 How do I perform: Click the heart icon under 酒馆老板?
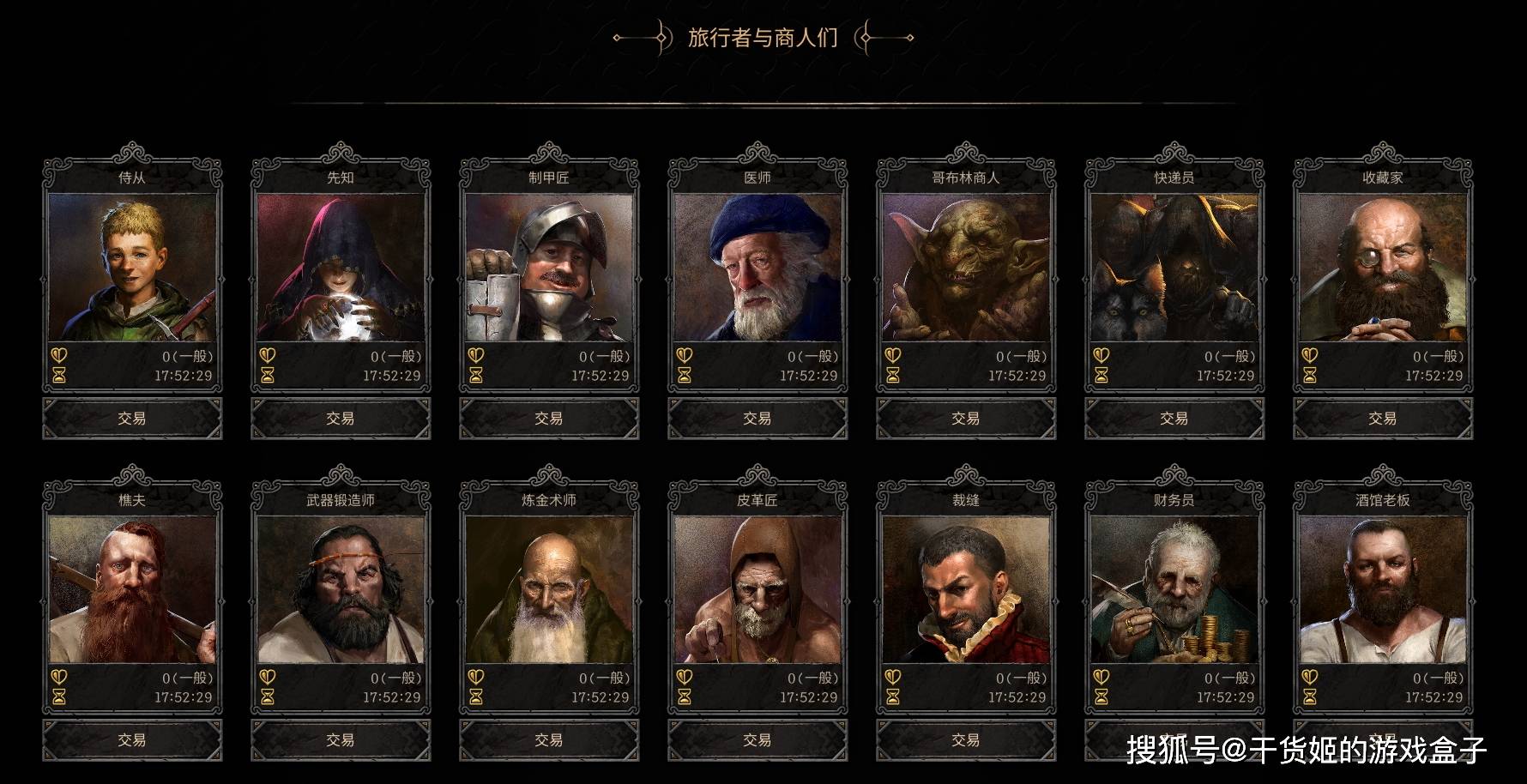click(1310, 677)
